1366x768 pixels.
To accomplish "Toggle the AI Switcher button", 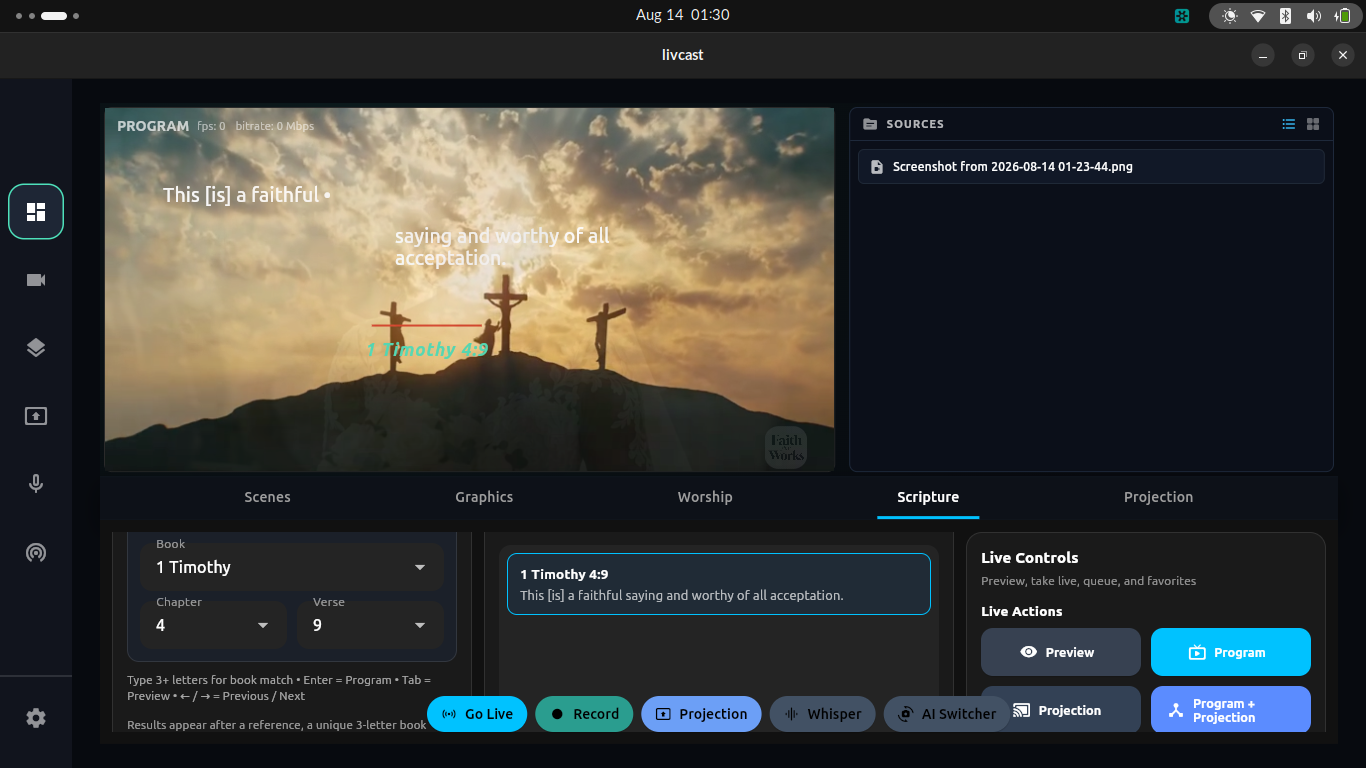I will tap(947, 714).
